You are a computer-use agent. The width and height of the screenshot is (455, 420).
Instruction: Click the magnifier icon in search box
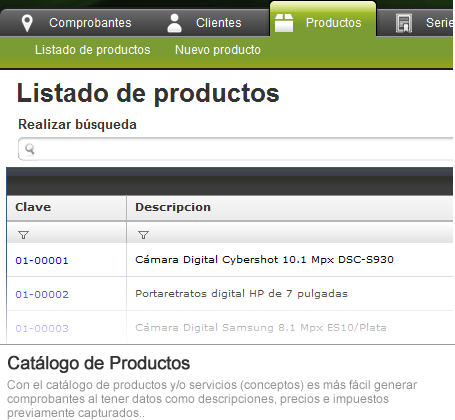pos(30,149)
